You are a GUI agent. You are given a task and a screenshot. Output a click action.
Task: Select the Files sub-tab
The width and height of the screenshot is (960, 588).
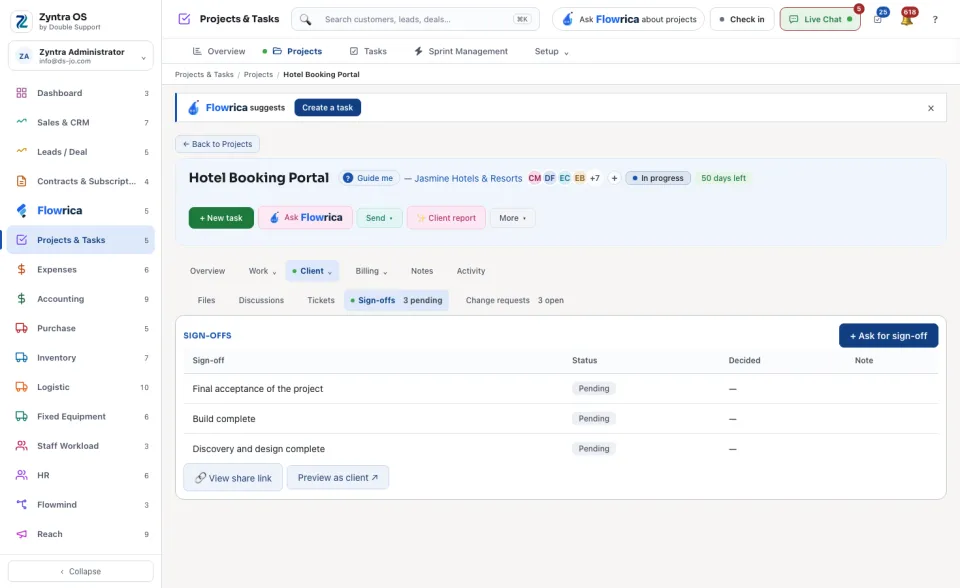tap(206, 300)
